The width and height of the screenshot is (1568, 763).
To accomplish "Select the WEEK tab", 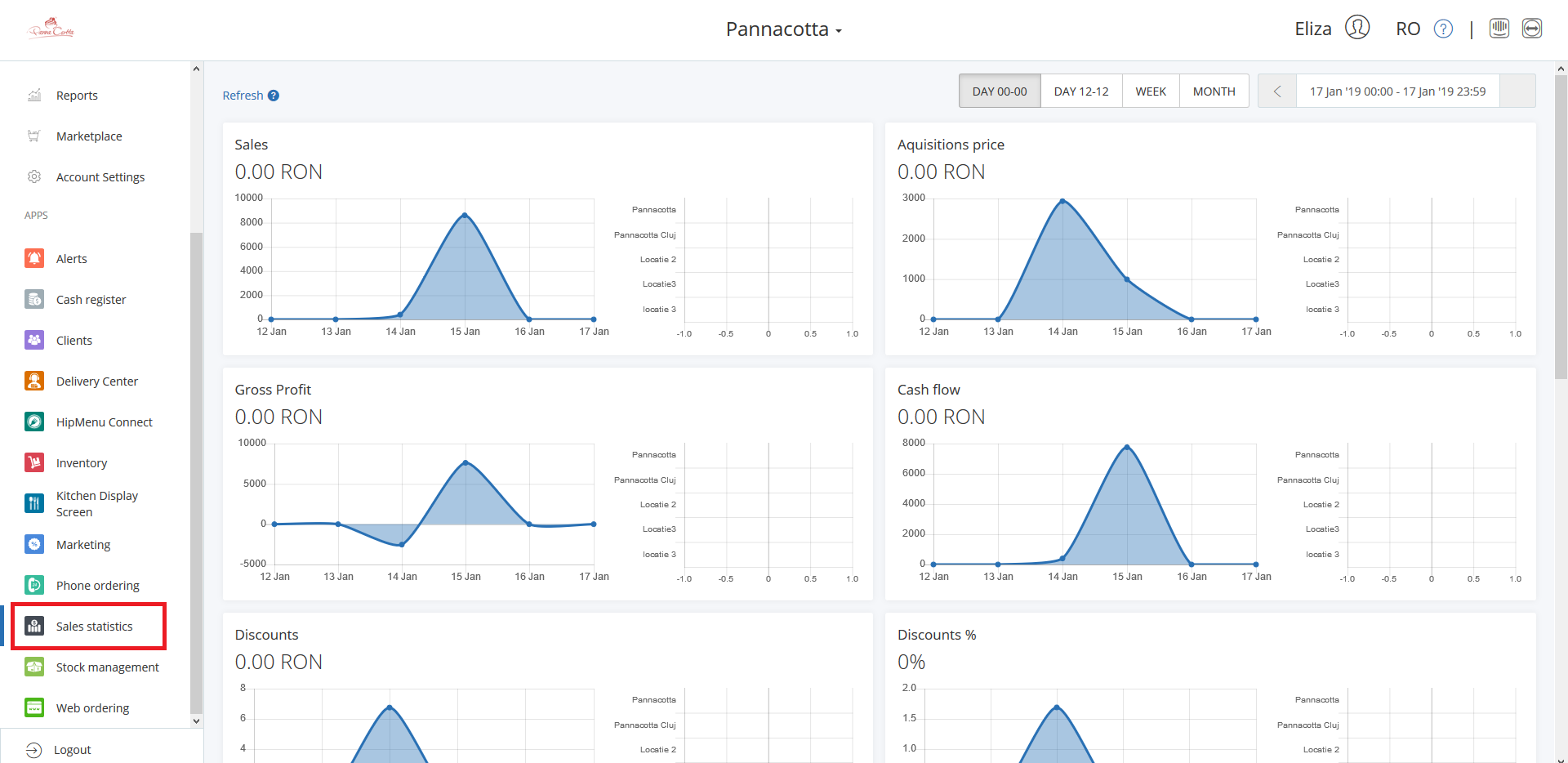I will click(x=1151, y=91).
